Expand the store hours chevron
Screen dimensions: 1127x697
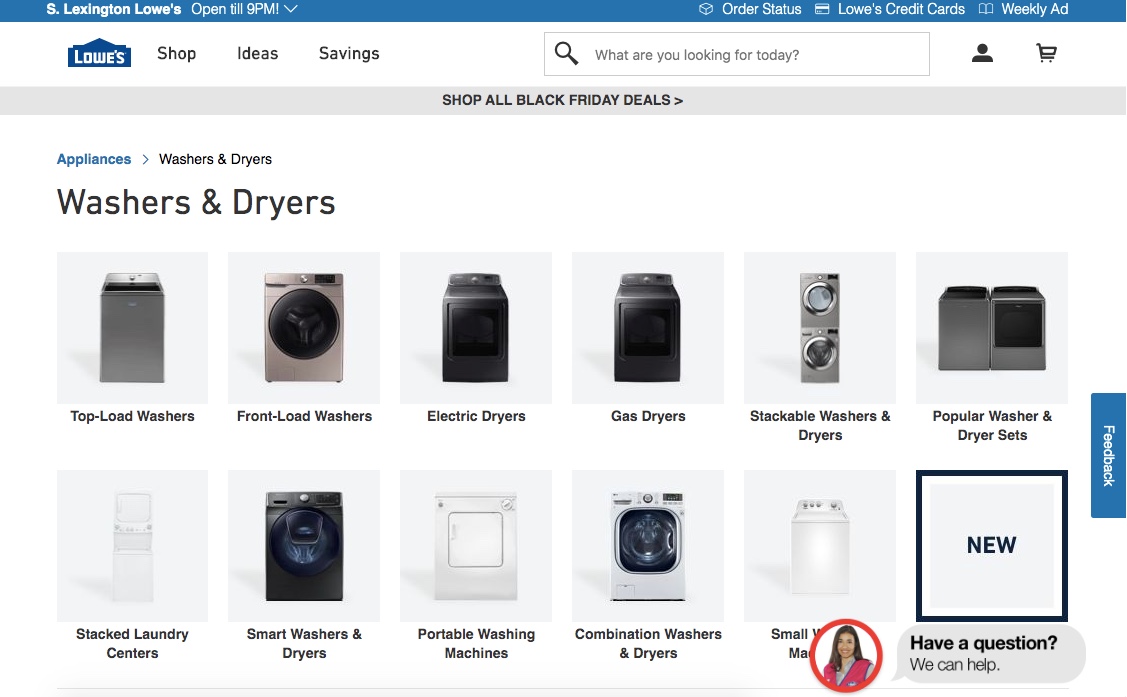[290, 9]
